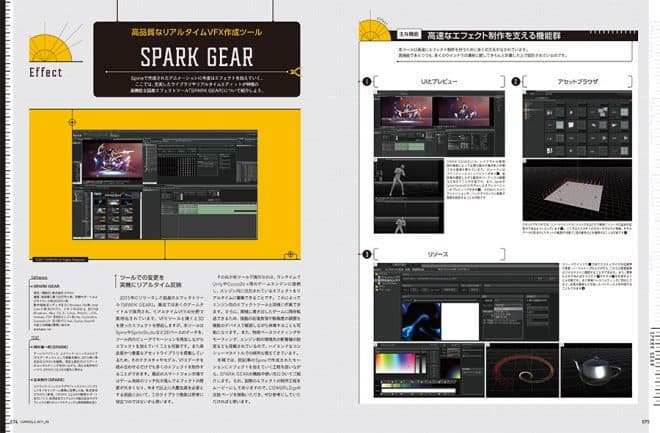This screenshot has height=433, width=660.
Task: Click page number 075
Action: [645, 421]
